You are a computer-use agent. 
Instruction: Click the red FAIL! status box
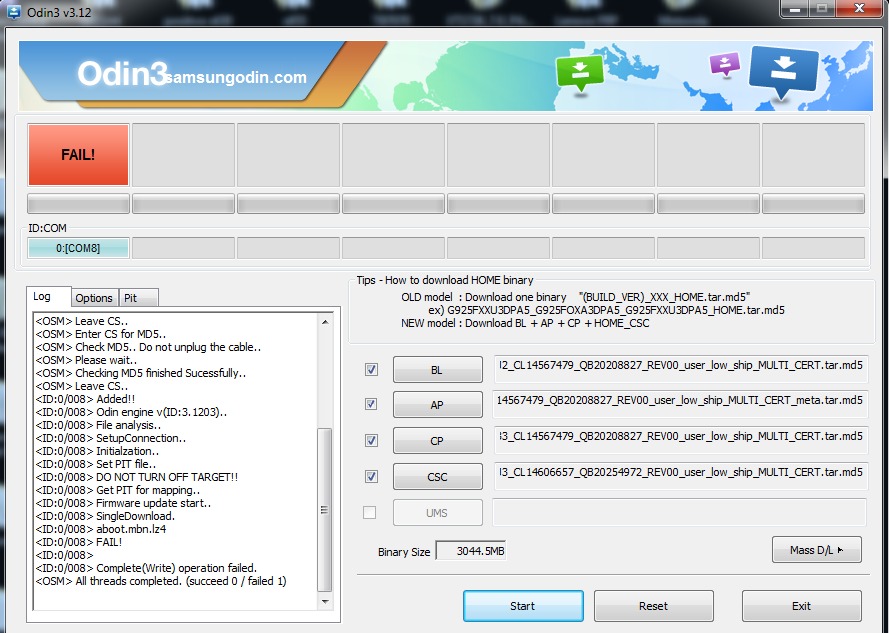[78, 155]
